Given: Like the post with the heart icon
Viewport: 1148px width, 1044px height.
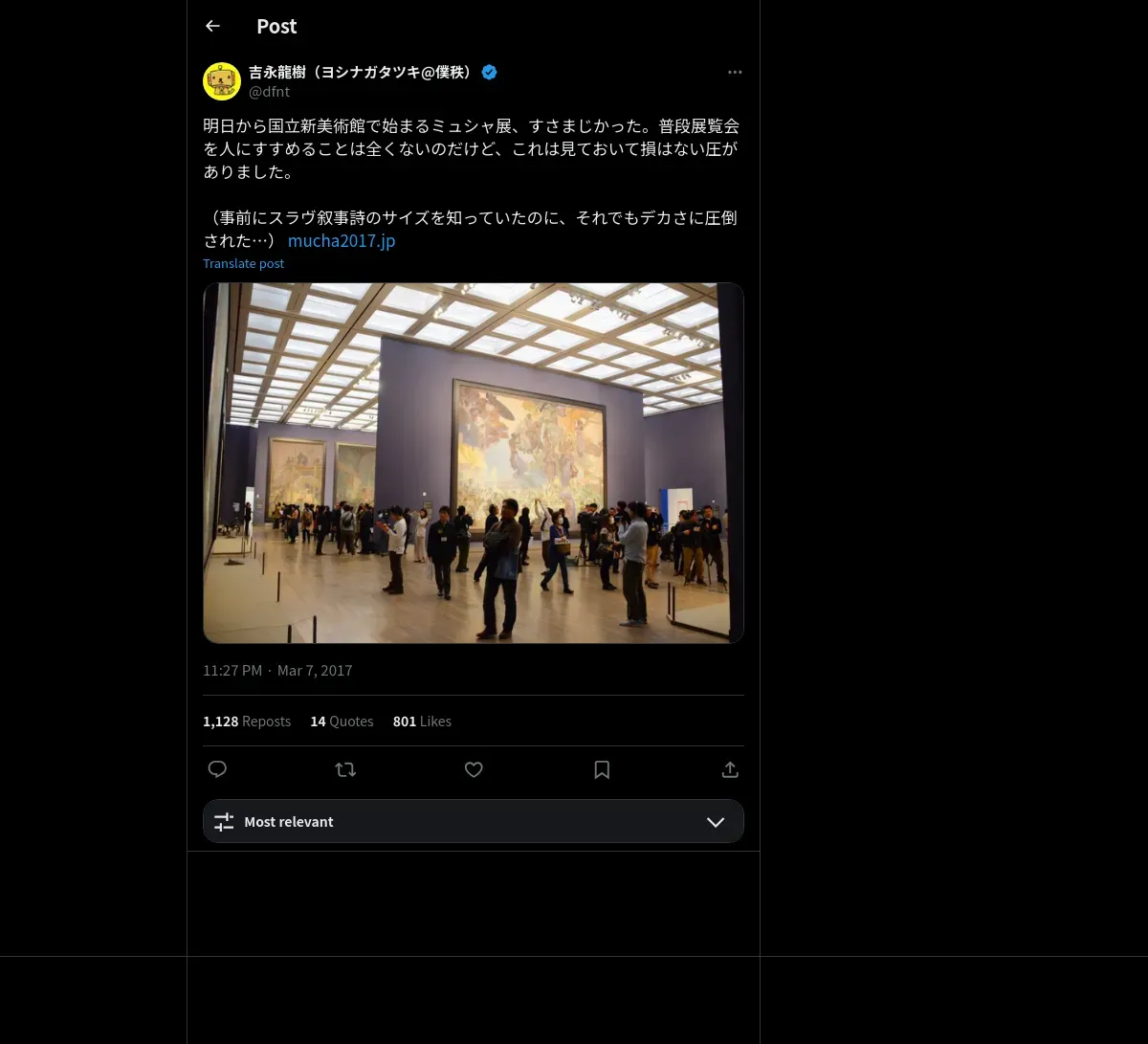Looking at the screenshot, I should coord(474,769).
